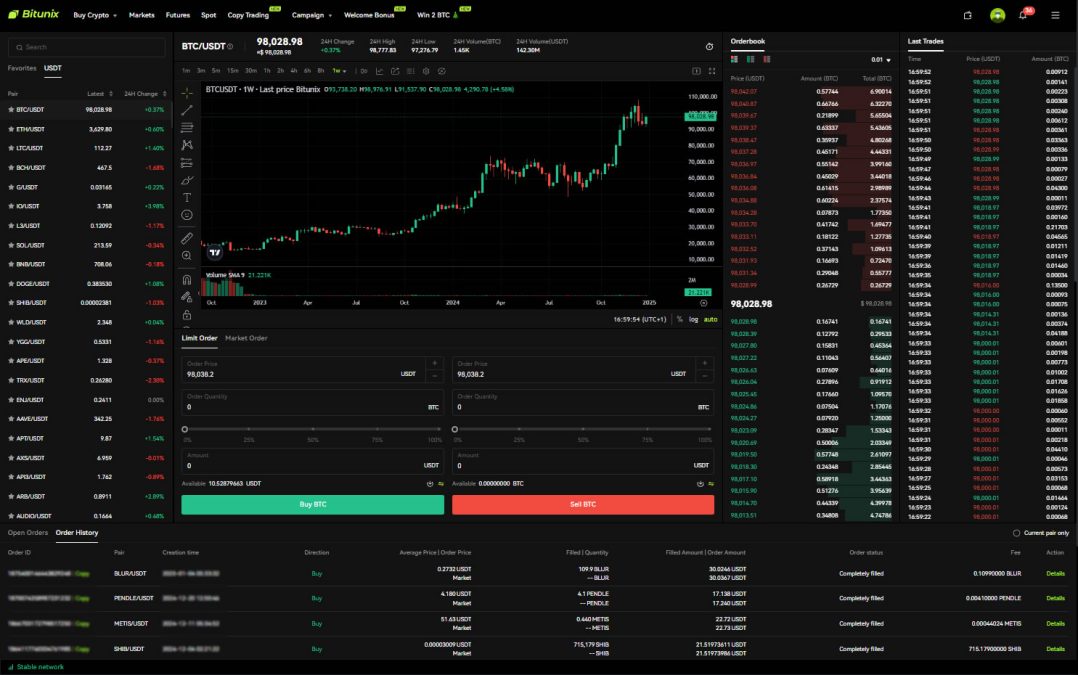
Task: Select the brush drawing tool
Action: click(x=186, y=180)
